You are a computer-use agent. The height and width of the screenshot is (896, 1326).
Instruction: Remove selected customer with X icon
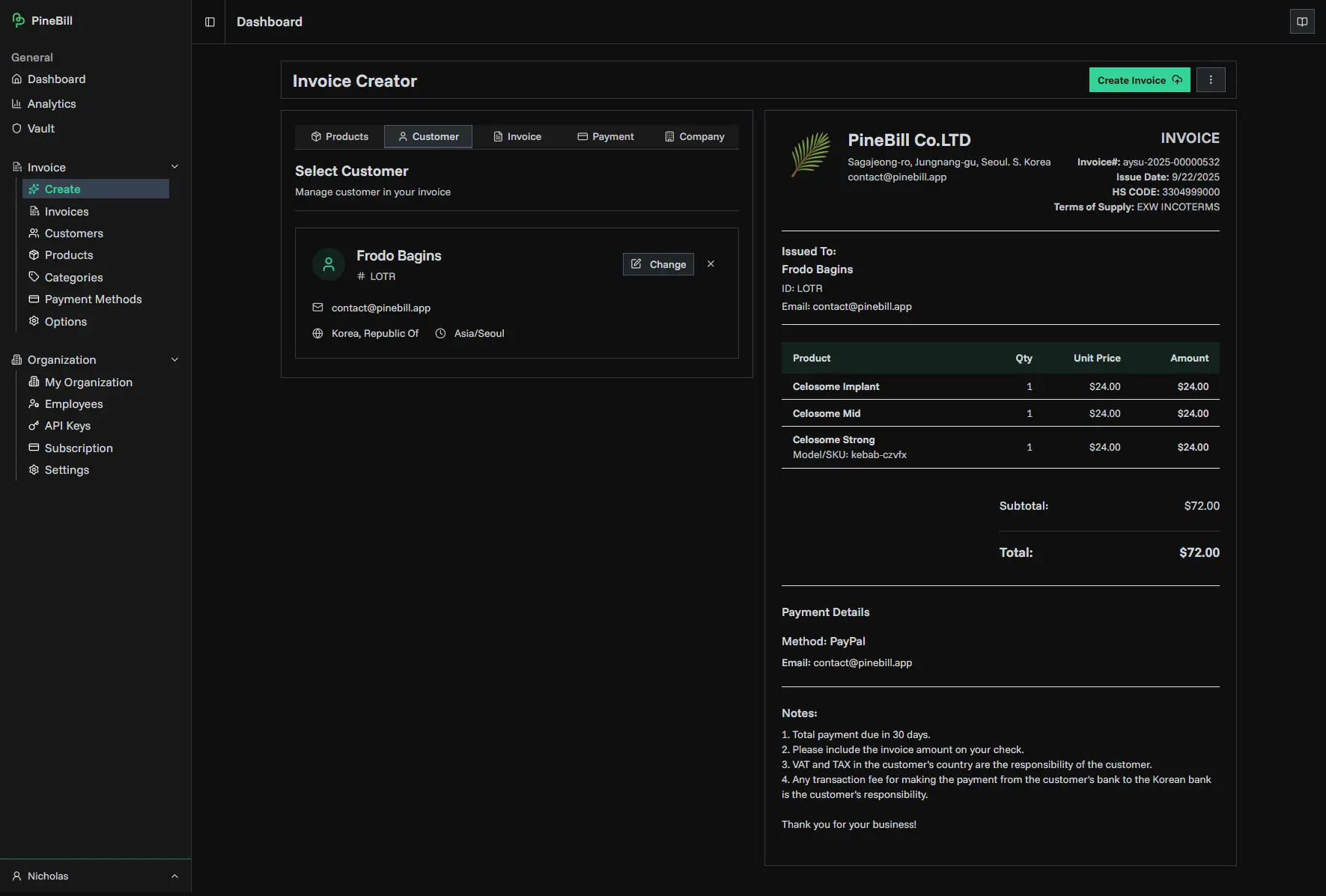(711, 264)
